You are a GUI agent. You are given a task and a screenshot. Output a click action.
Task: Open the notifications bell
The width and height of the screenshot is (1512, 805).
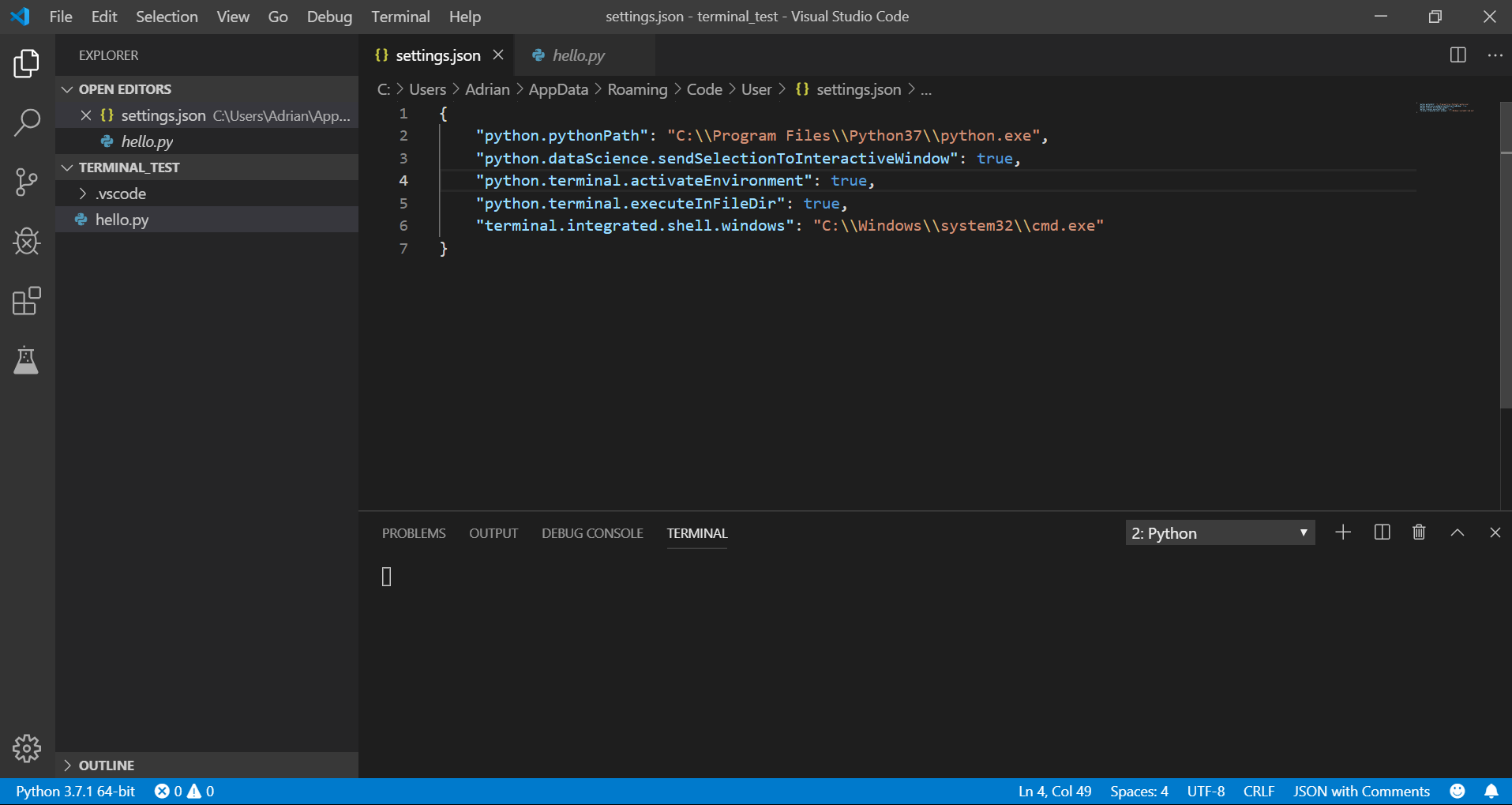pos(1491,790)
